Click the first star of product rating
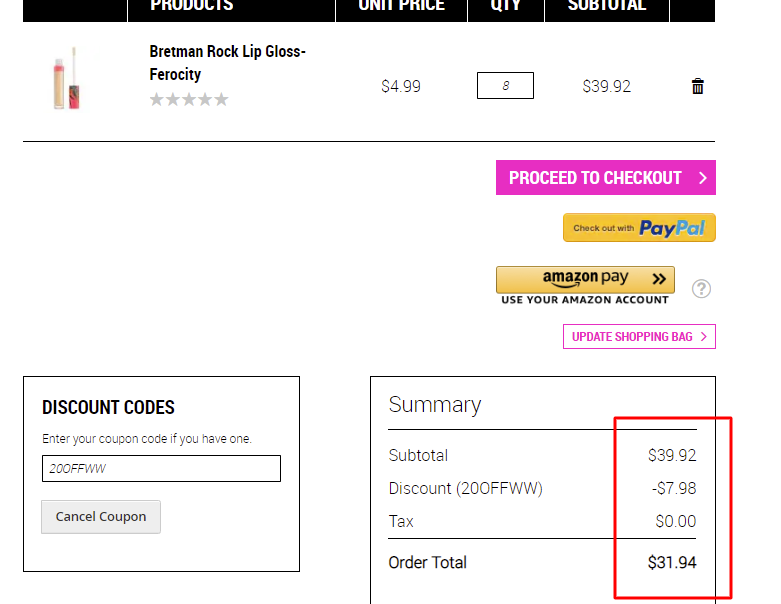Image resolution: width=781 pixels, height=604 pixels. tap(156, 100)
